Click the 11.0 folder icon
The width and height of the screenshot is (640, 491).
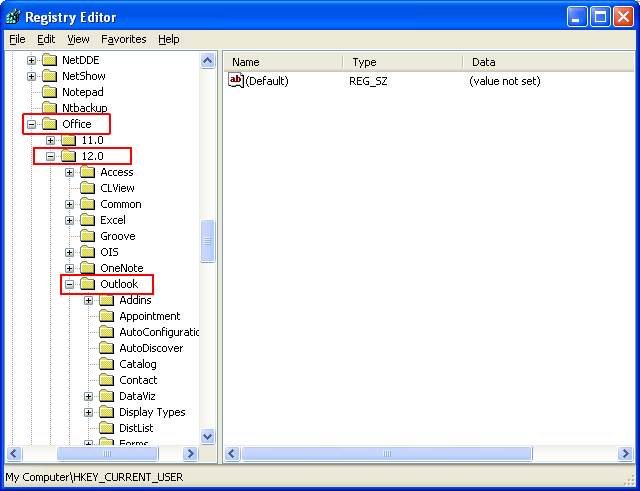69,140
